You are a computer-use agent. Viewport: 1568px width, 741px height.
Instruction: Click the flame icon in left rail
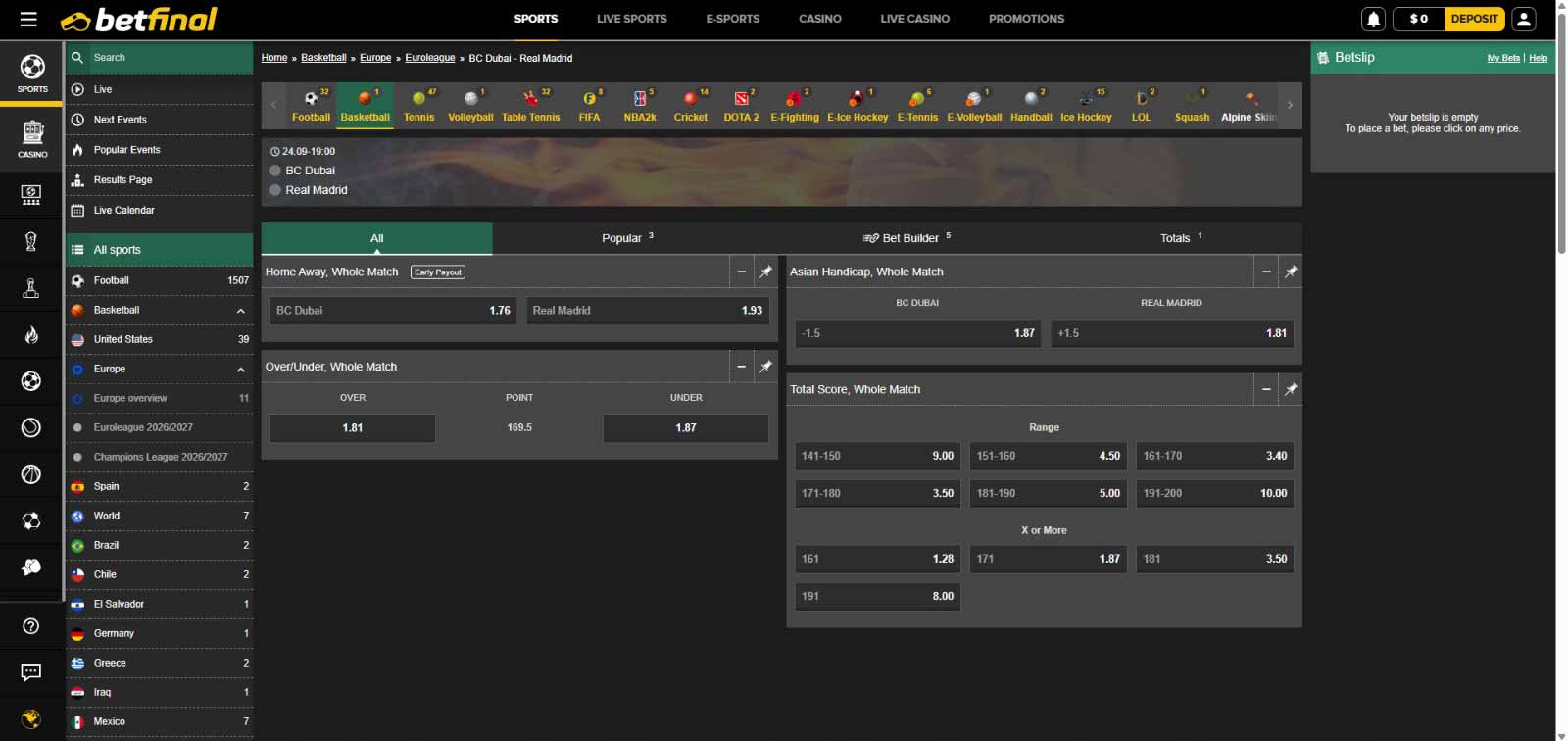[x=31, y=334]
